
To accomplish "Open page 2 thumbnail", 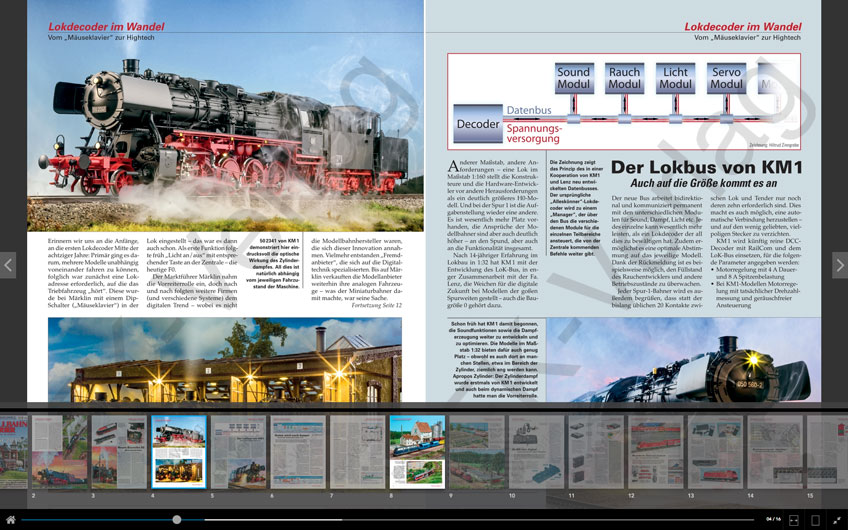I will [x=59, y=452].
